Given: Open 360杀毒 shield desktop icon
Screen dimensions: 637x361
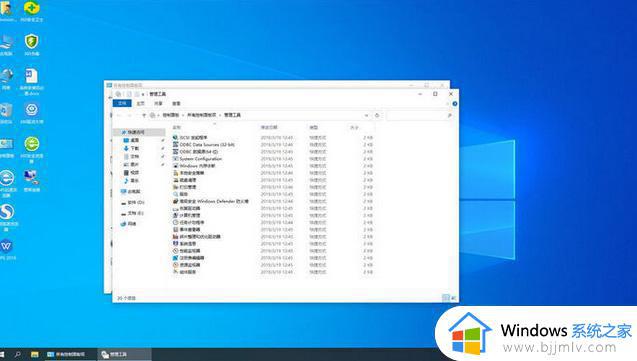Looking at the screenshot, I should pyautogui.click(x=31, y=45).
